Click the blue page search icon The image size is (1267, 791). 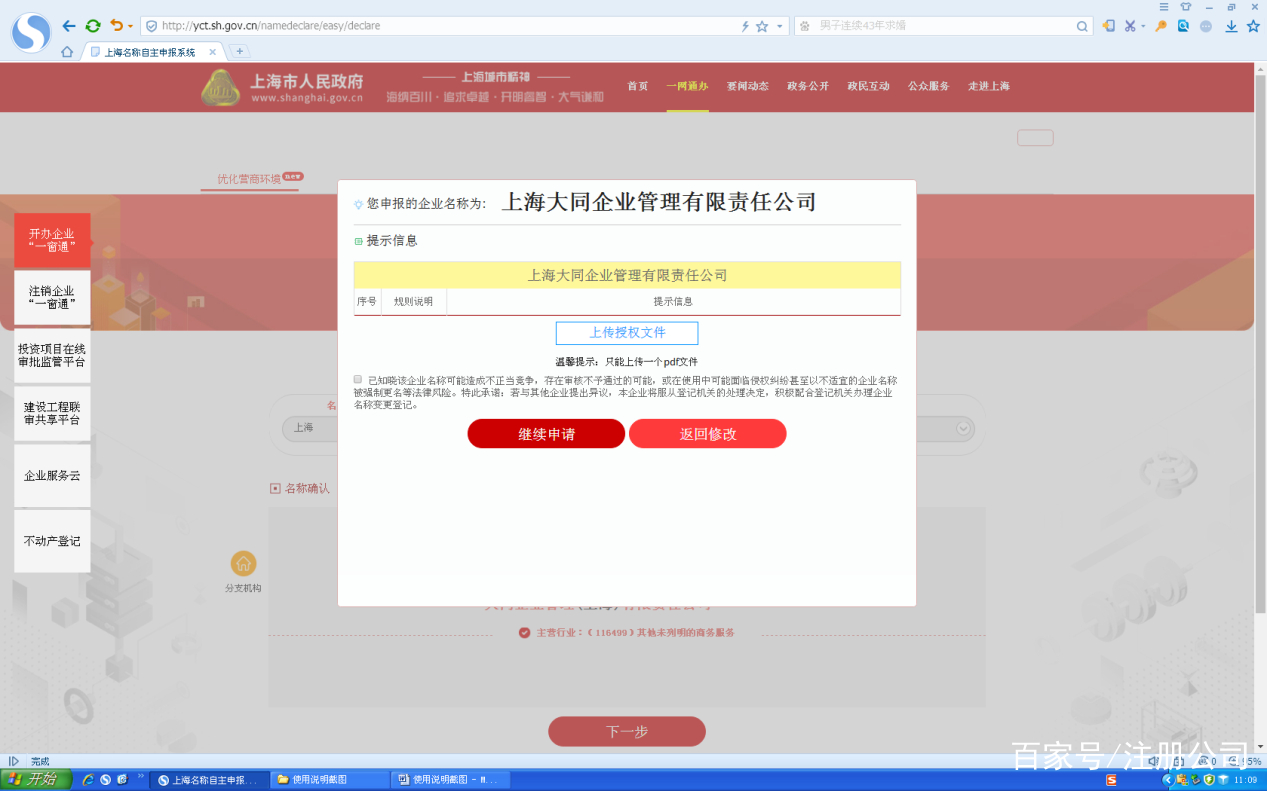pos(1182,26)
